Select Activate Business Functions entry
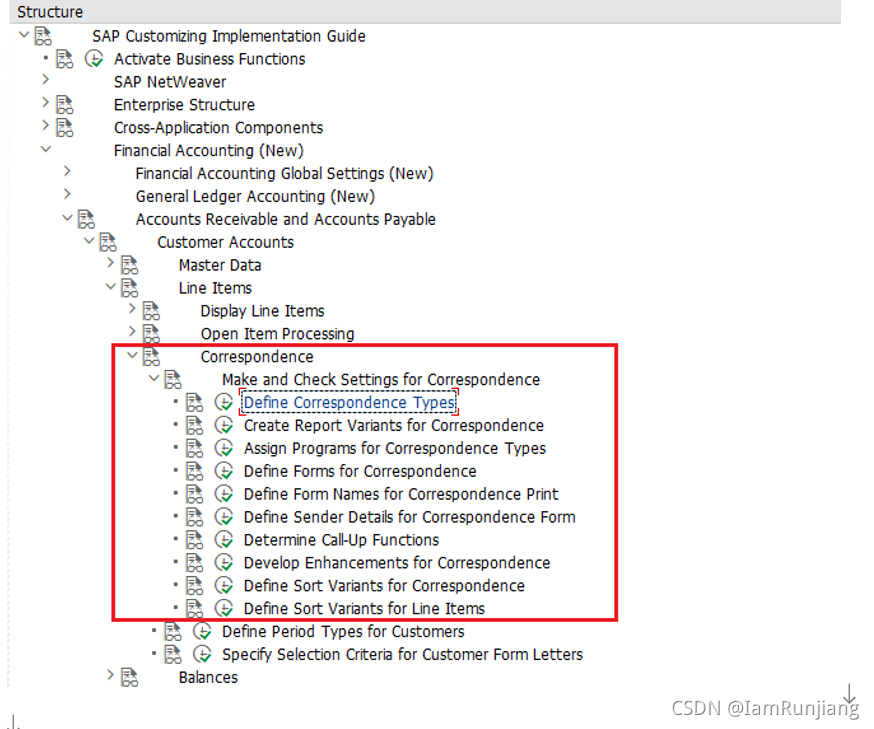 [x=210, y=59]
